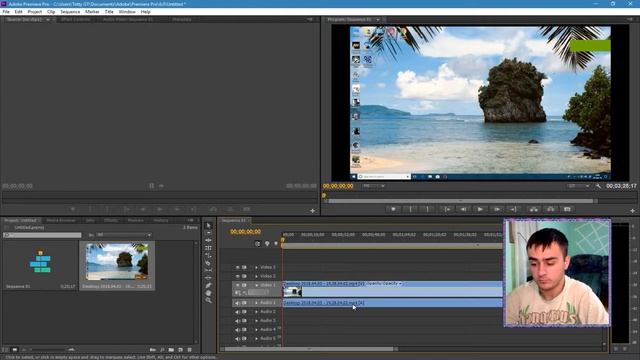Screen dimensions: 640x360
Task: Click the Project panel search field
Action: [42, 235]
